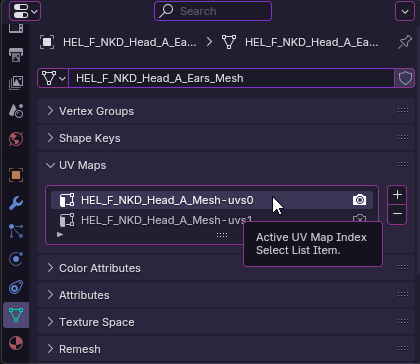
Task: Toggle fake user shield for mesh
Action: click(405, 78)
